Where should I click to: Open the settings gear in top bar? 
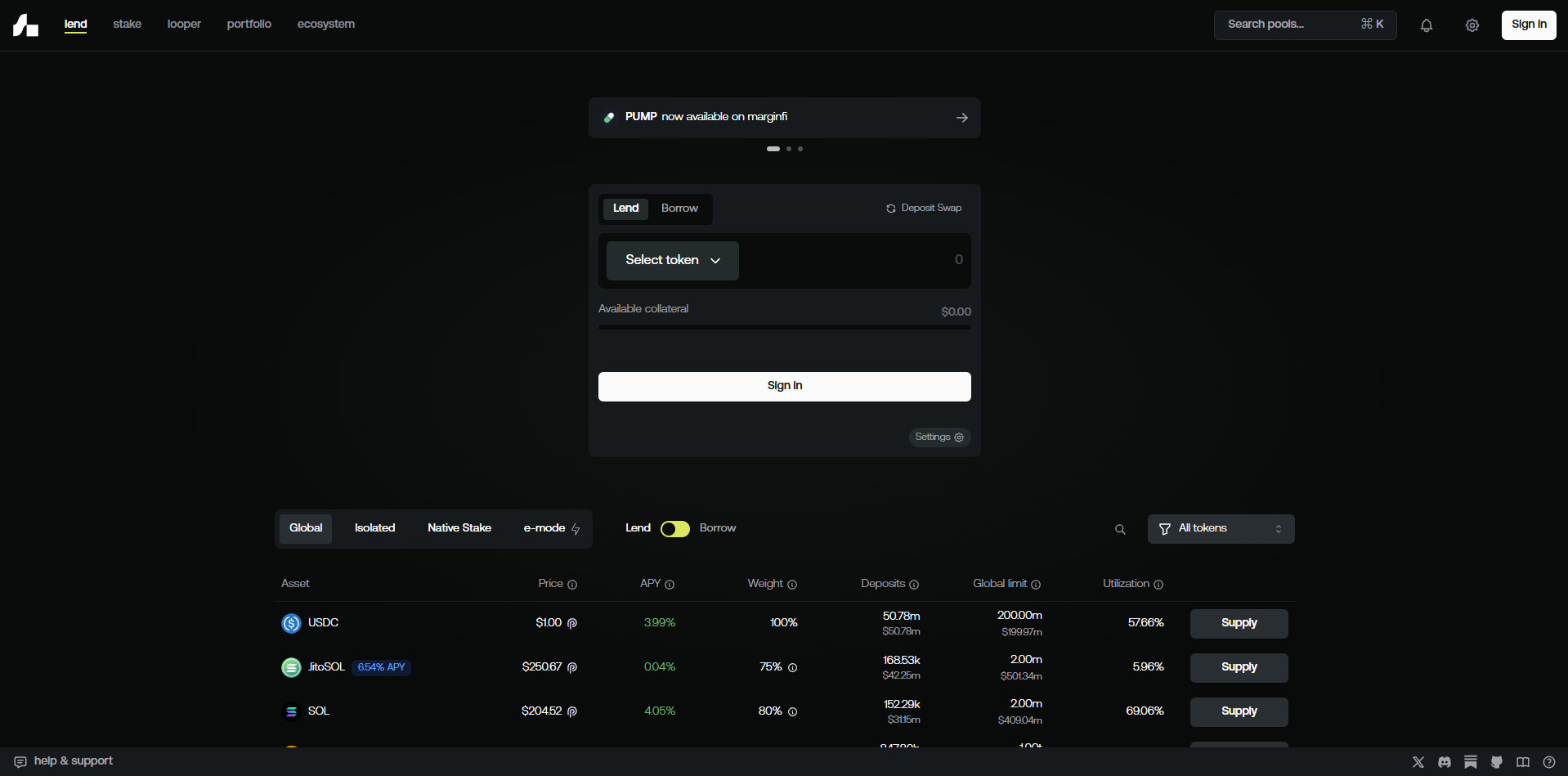click(1472, 25)
